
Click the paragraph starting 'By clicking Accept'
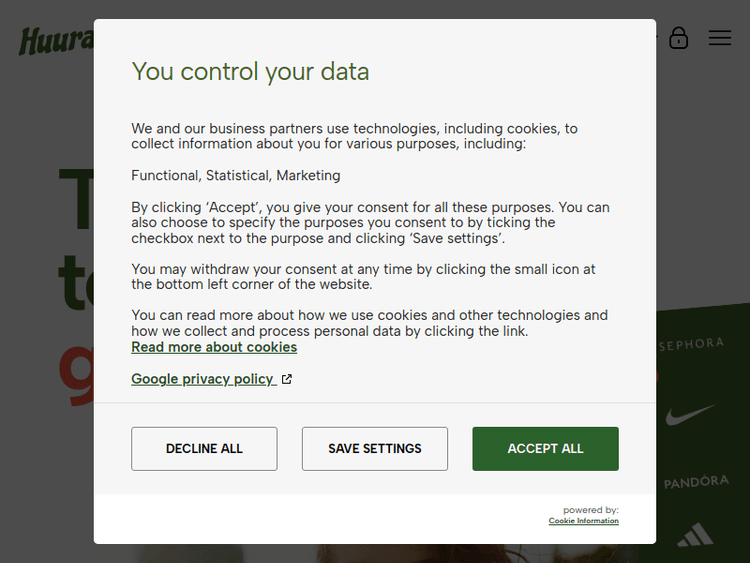click(x=370, y=223)
